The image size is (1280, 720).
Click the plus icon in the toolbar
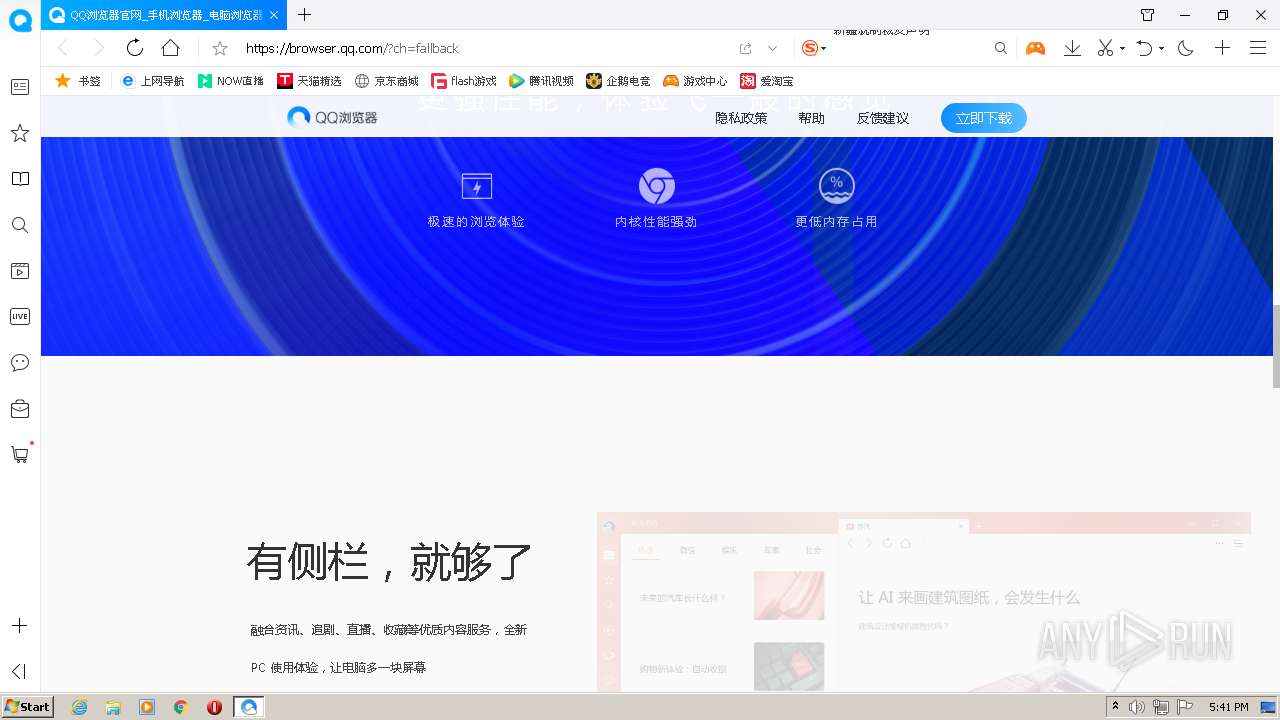click(x=1222, y=48)
